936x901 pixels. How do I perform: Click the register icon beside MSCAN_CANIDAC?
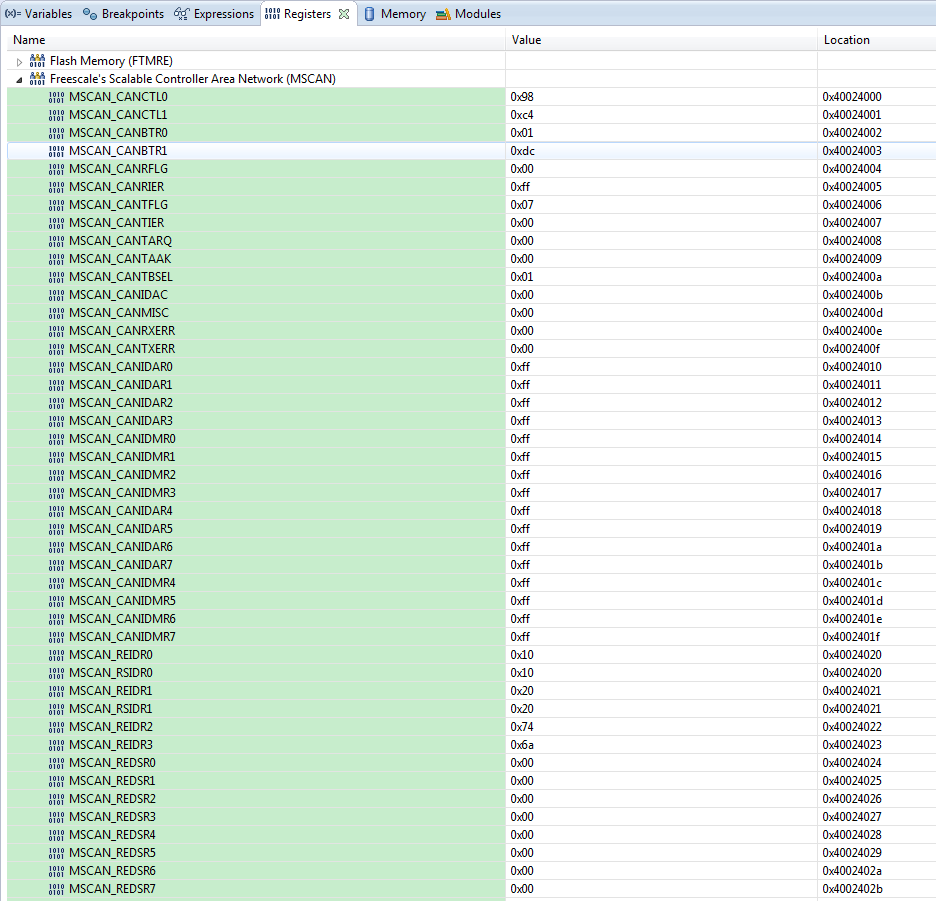click(56, 295)
